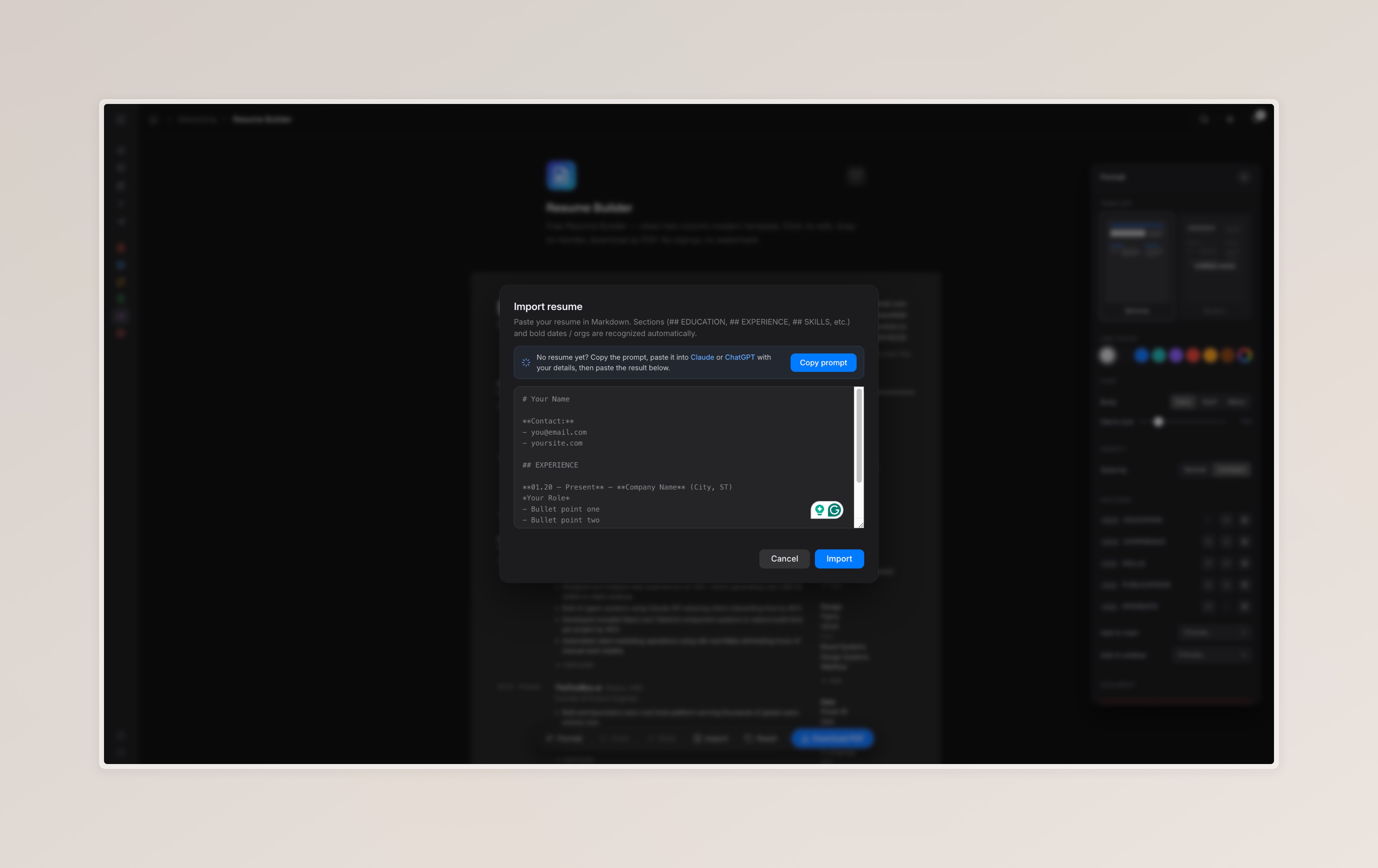
Task: Pick the teal accent color swatch
Action: [1158, 355]
